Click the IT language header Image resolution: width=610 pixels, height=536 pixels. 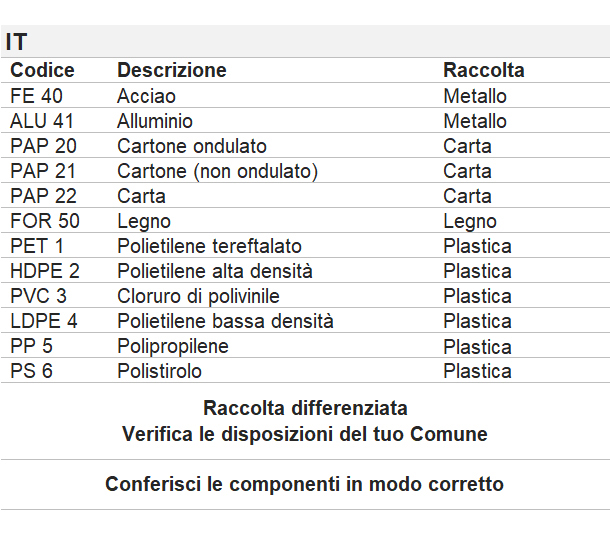16,42
